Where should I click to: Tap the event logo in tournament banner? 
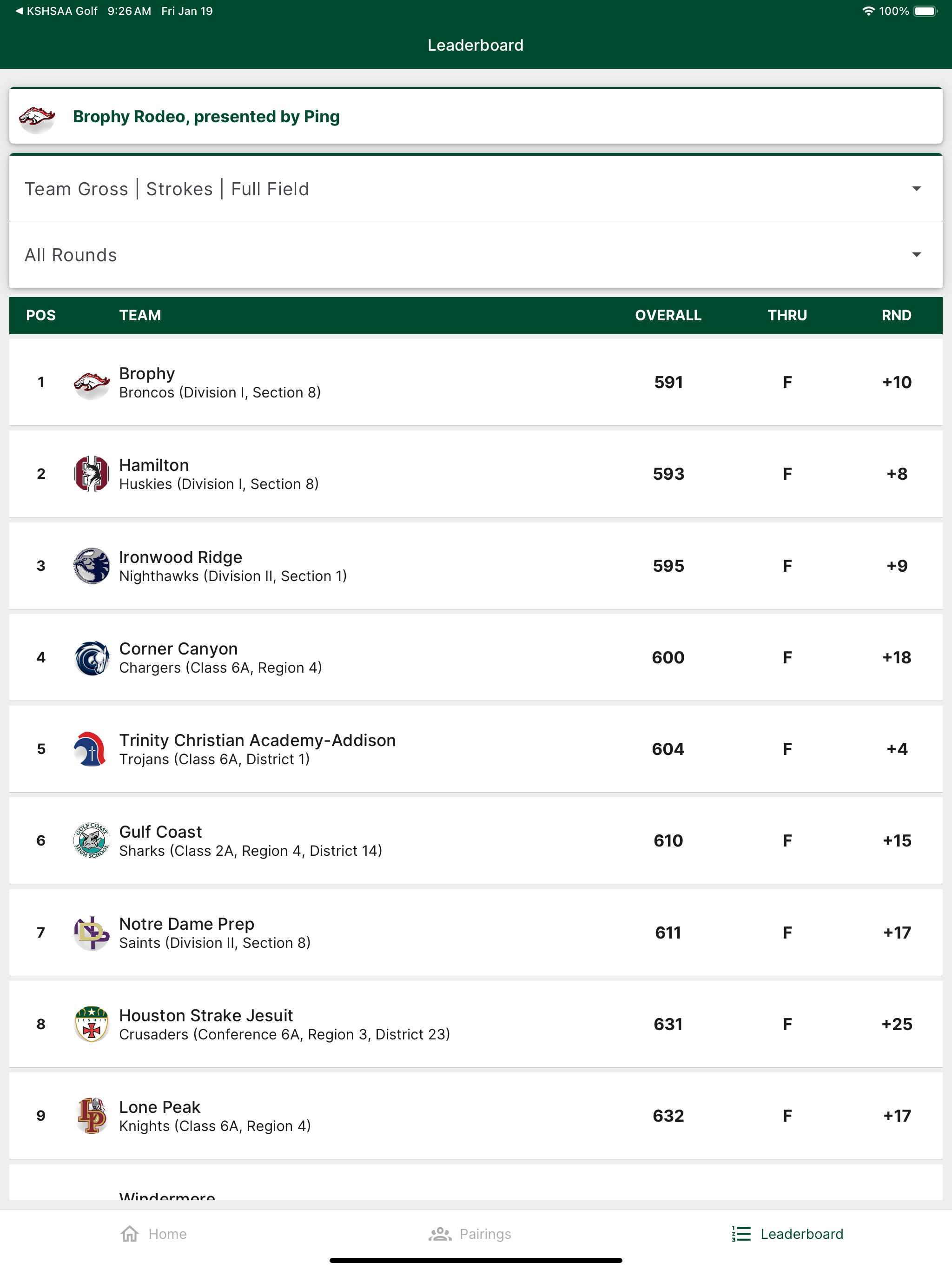click(x=37, y=117)
